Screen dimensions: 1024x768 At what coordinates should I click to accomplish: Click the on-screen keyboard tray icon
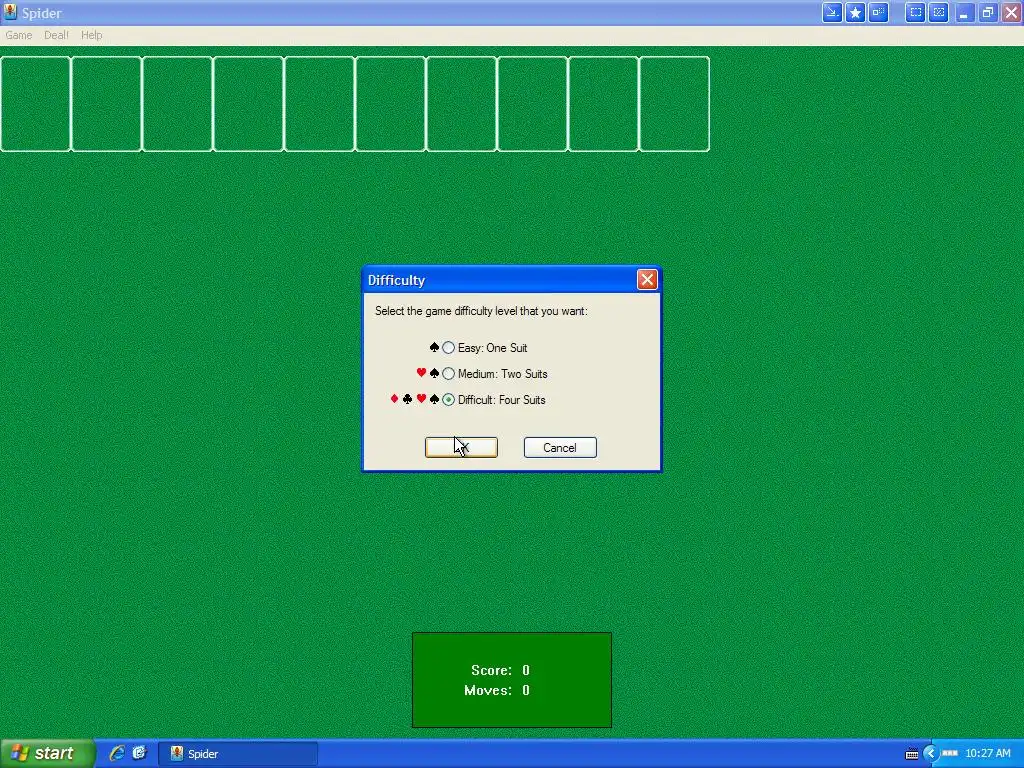point(912,754)
